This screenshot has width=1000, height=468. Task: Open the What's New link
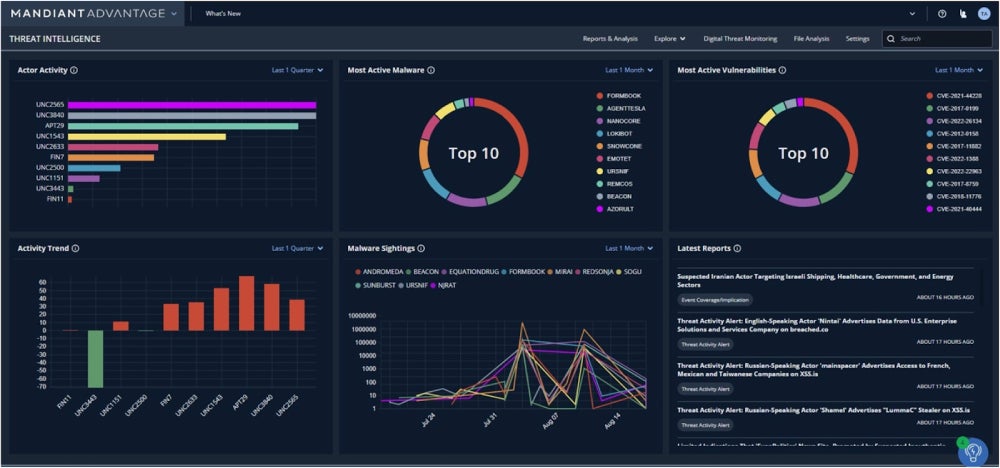(x=222, y=14)
